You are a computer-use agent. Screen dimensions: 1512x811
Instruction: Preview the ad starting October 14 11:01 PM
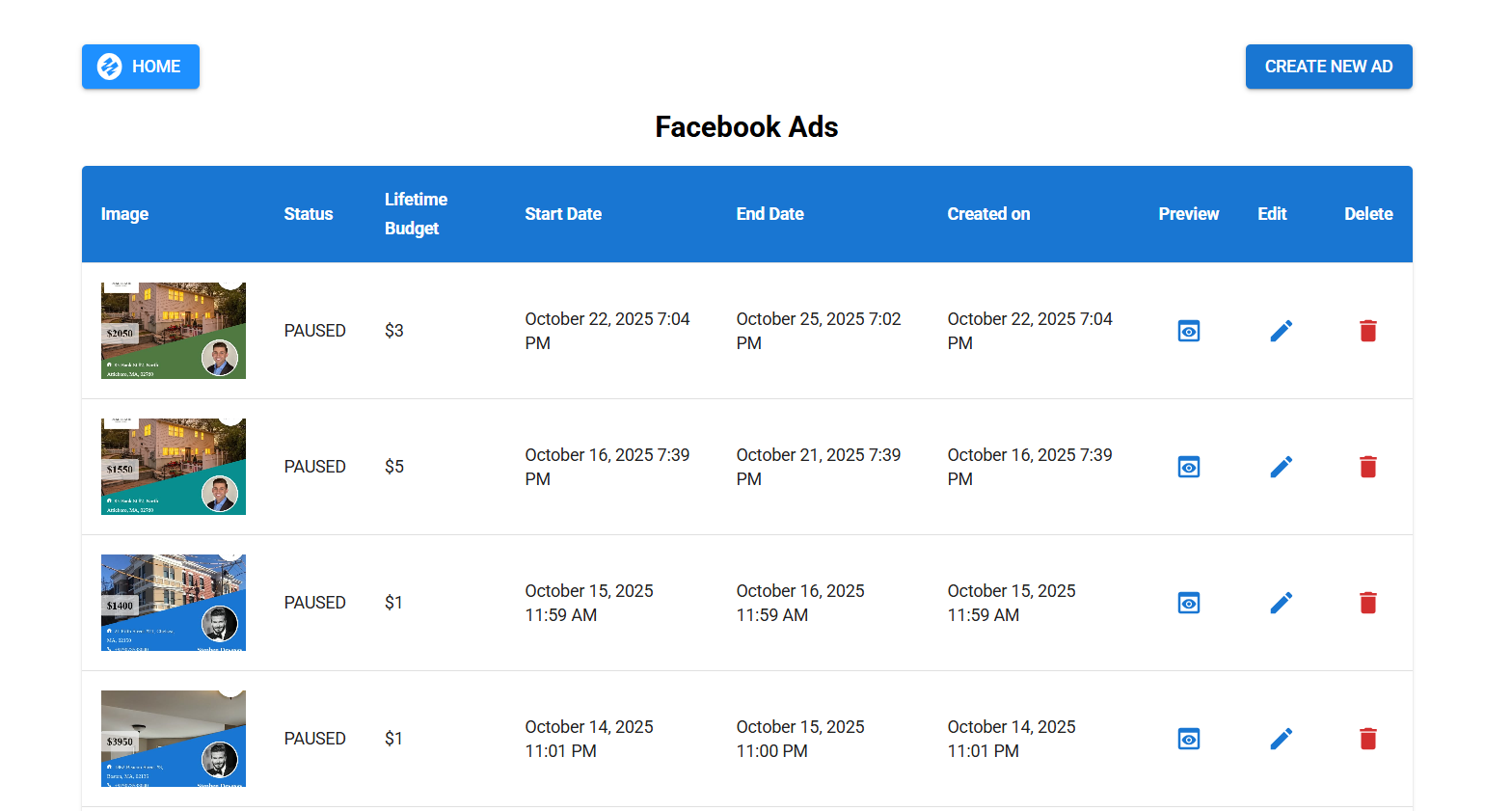pos(1188,739)
